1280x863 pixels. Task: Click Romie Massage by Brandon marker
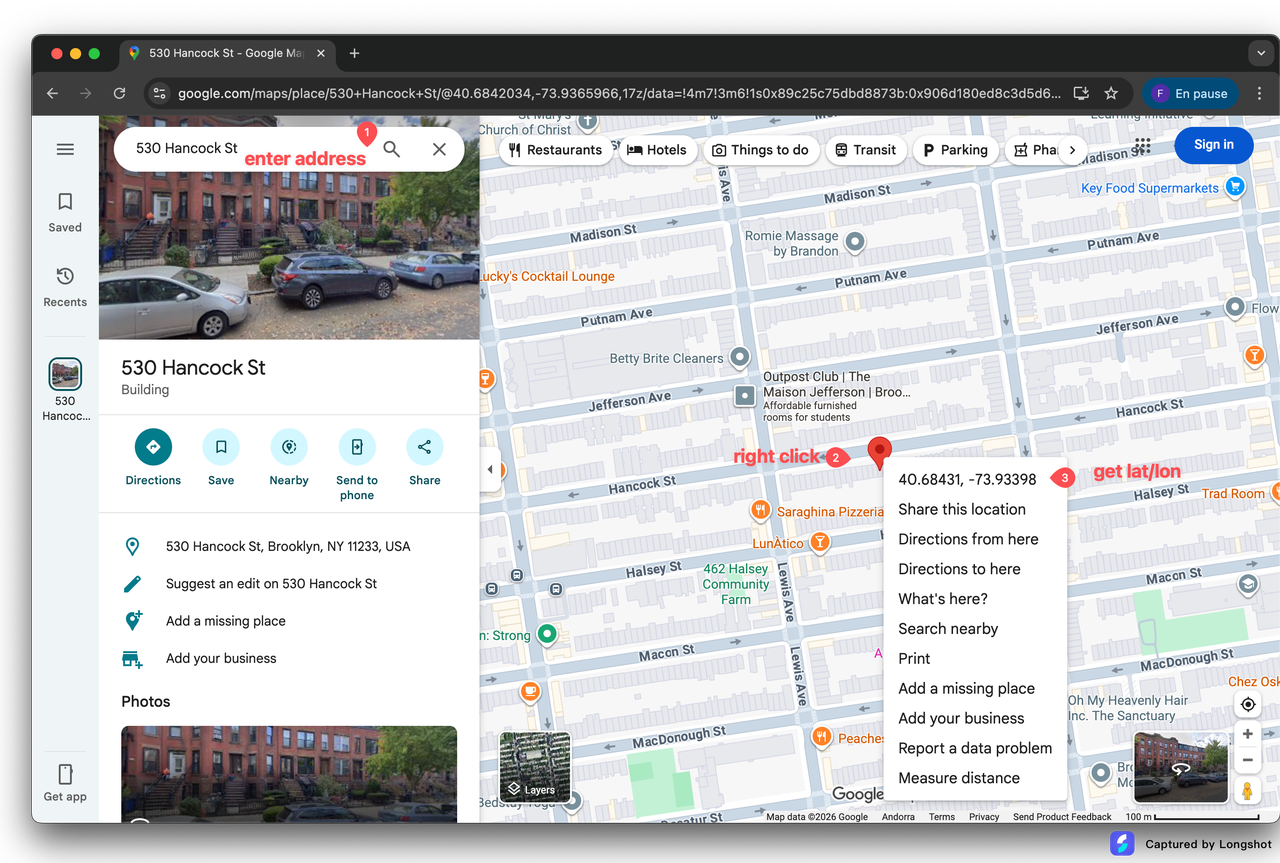click(855, 242)
